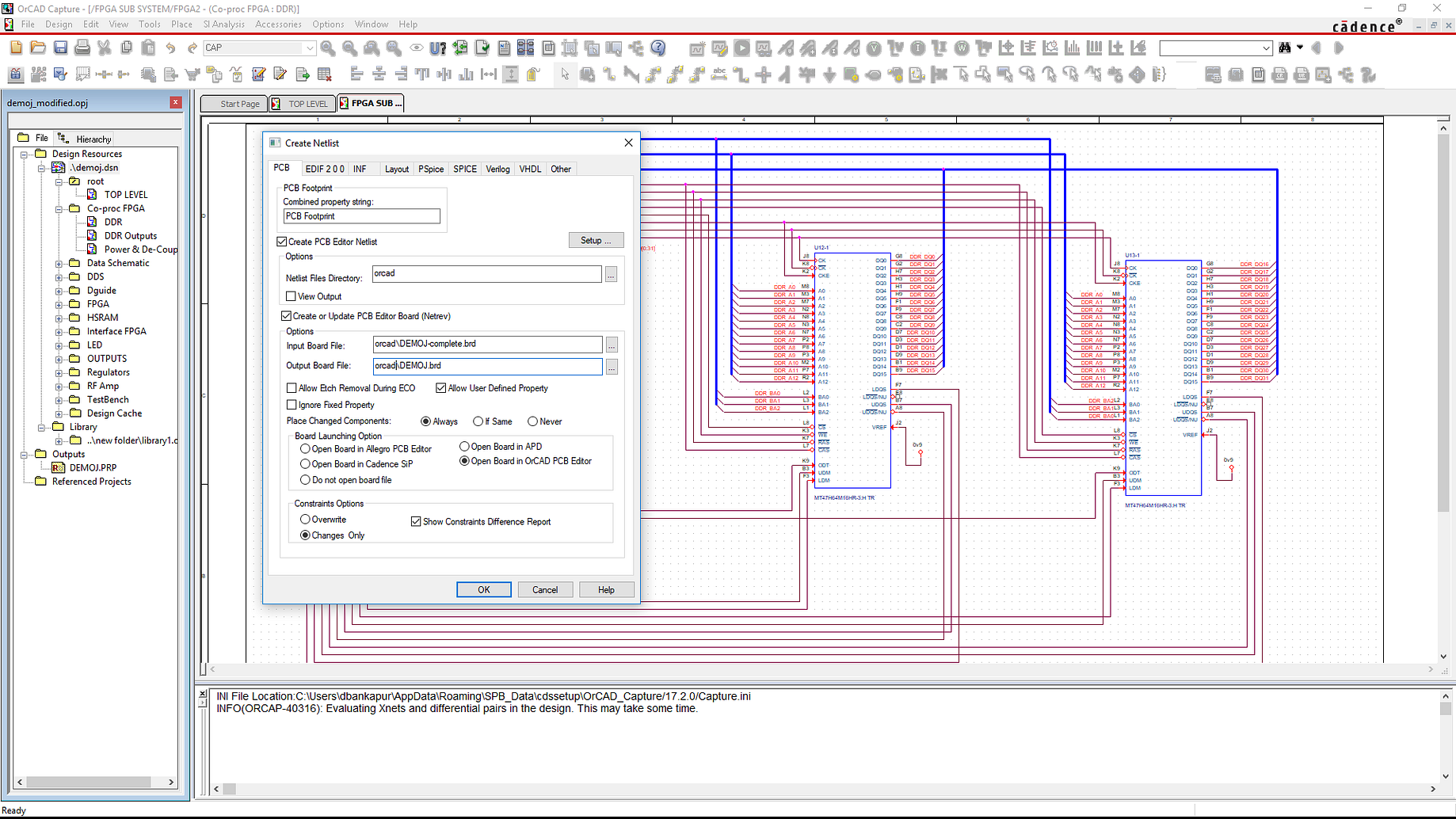The image size is (1456, 819).
Task: Click OK to create the netlist
Action: [483, 589]
